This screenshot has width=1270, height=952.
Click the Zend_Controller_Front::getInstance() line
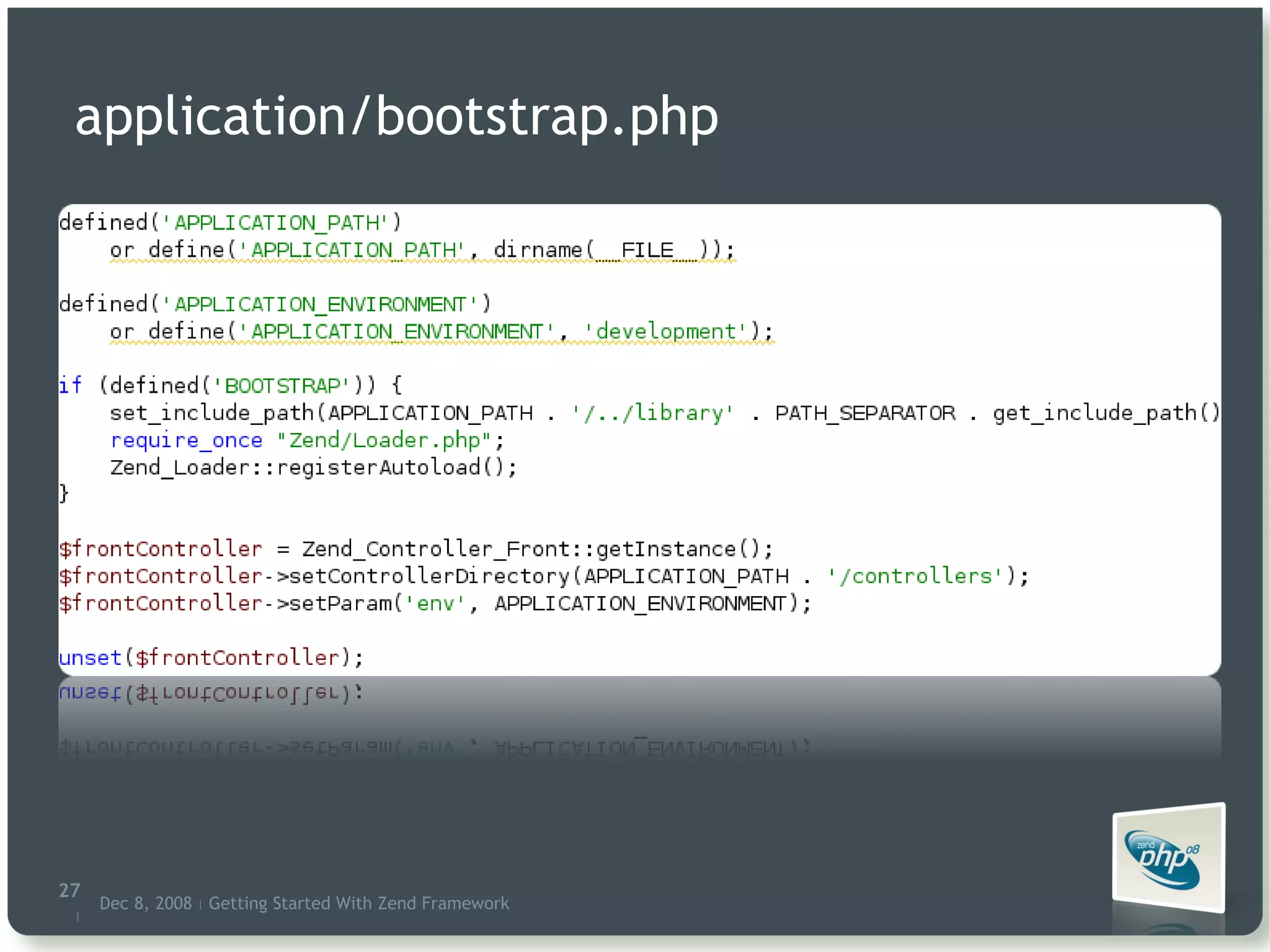[416, 549]
